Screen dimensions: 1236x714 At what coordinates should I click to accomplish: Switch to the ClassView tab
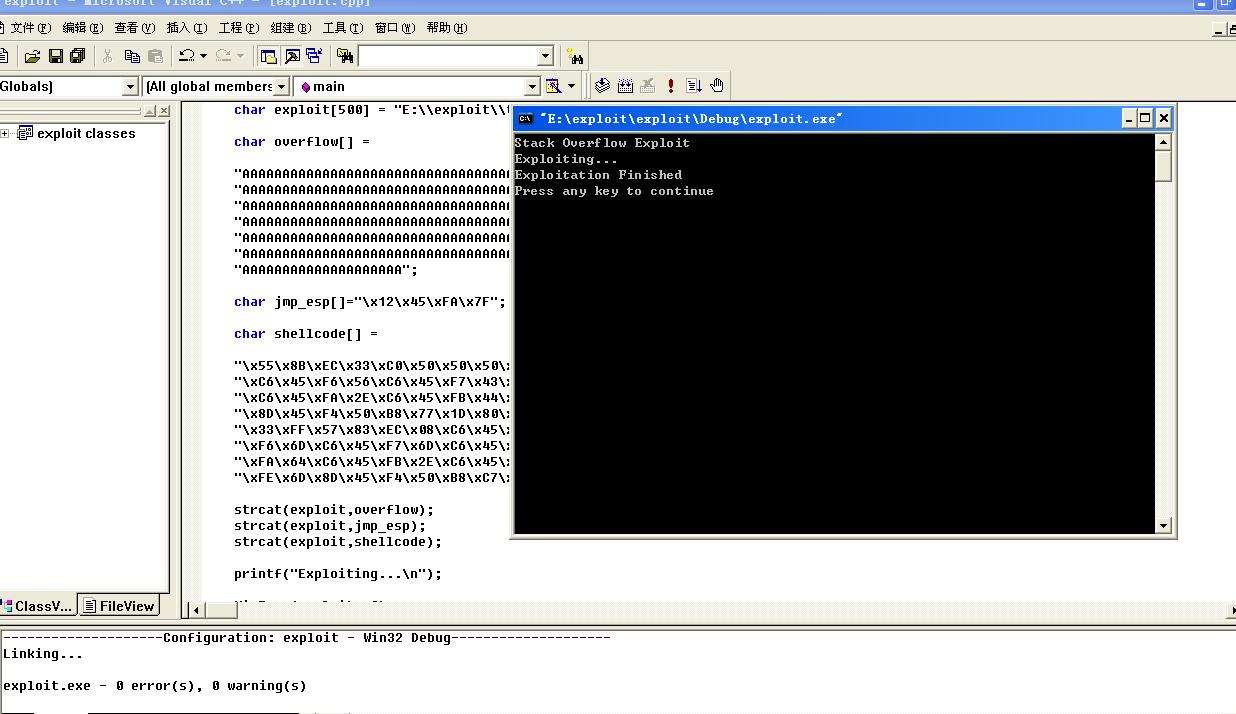(37, 606)
